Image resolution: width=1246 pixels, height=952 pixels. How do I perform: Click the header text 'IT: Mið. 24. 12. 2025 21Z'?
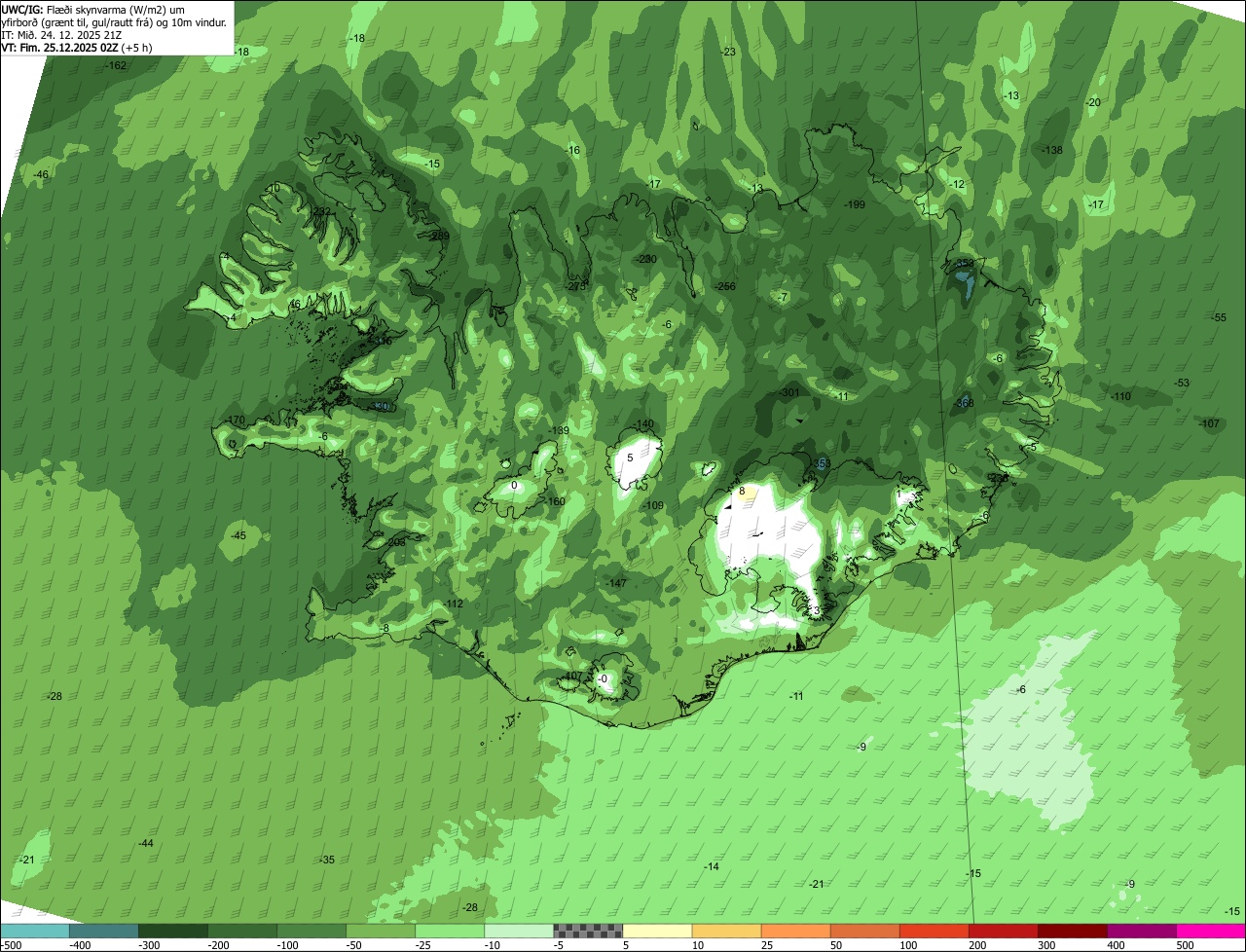(x=61, y=35)
